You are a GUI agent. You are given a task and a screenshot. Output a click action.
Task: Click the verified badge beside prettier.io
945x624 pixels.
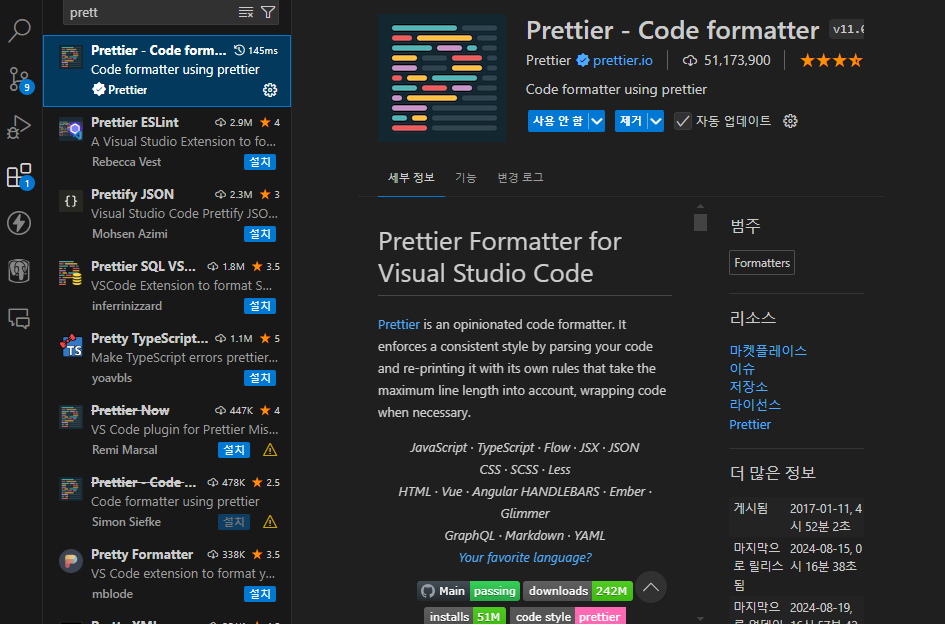(x=583, y=60)
